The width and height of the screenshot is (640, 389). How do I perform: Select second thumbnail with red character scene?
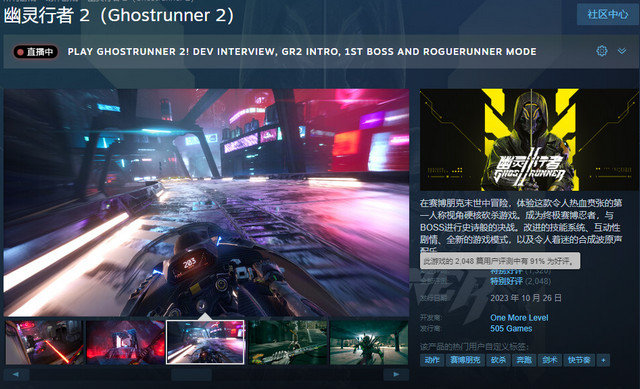pyautogui.click(x=125, y=342)
